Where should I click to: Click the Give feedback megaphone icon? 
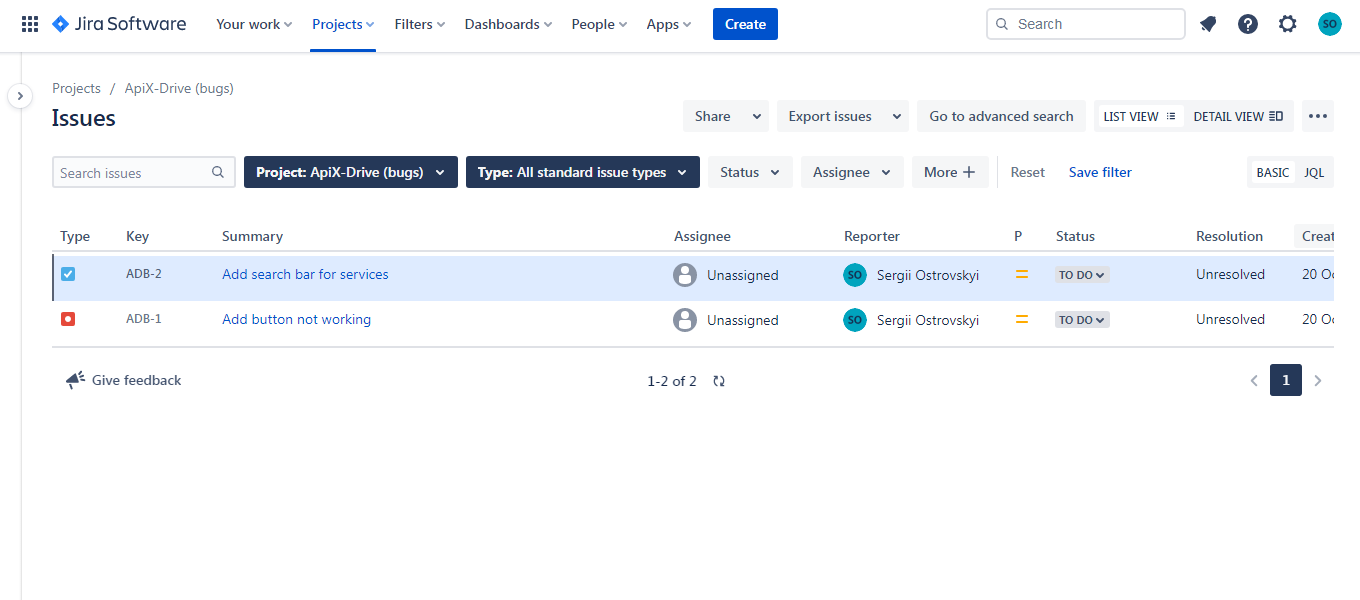coord(75,380)
